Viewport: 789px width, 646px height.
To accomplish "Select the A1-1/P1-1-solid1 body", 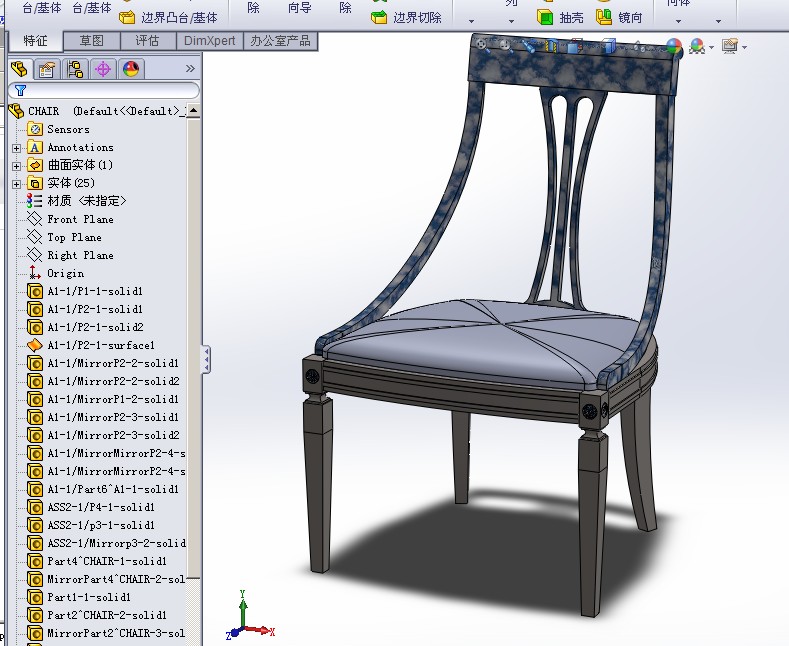I will (x=95, y=291).
